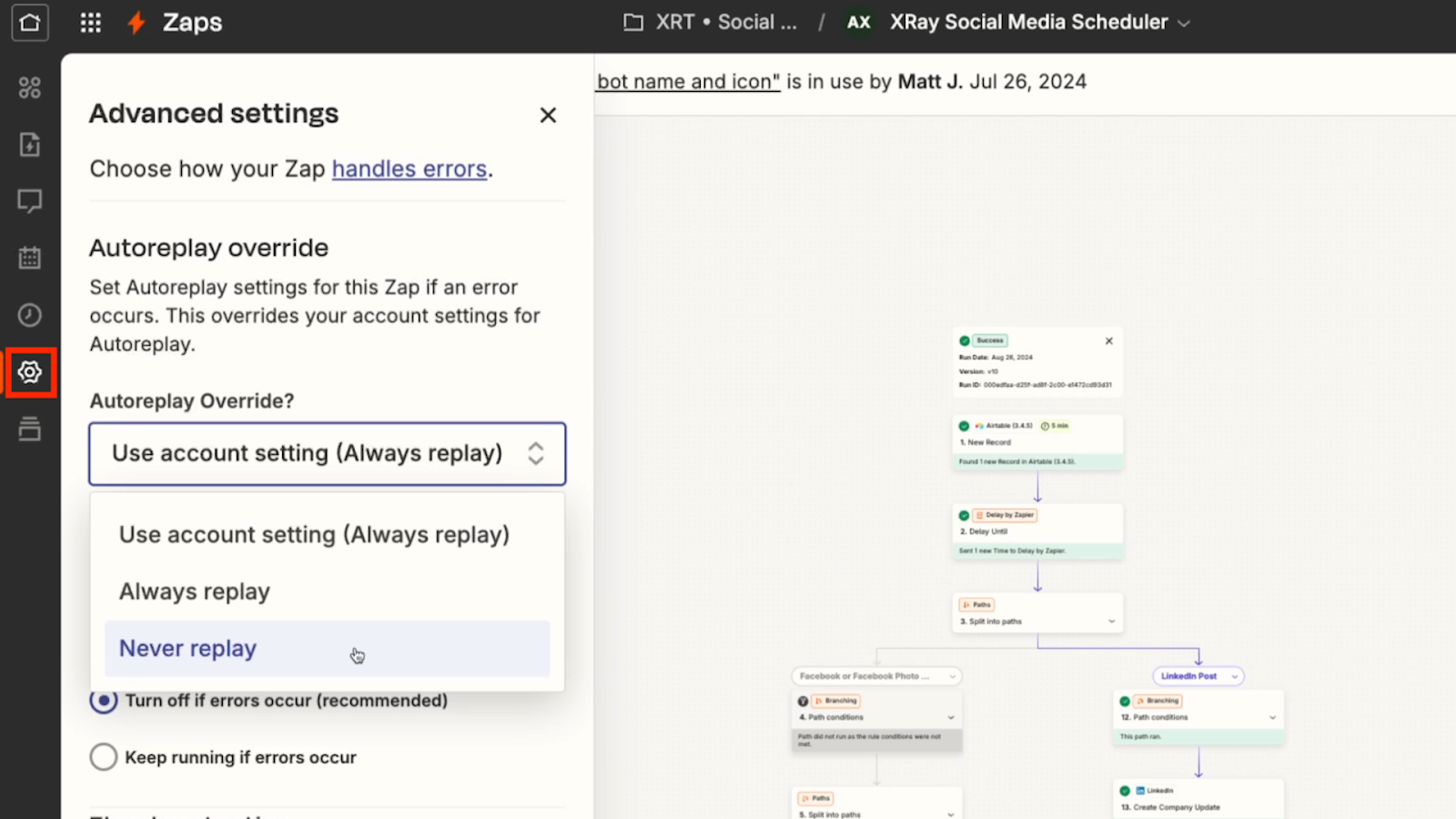
Task: Click the clock icon in 5 min badge
Action: (1045, 426)
